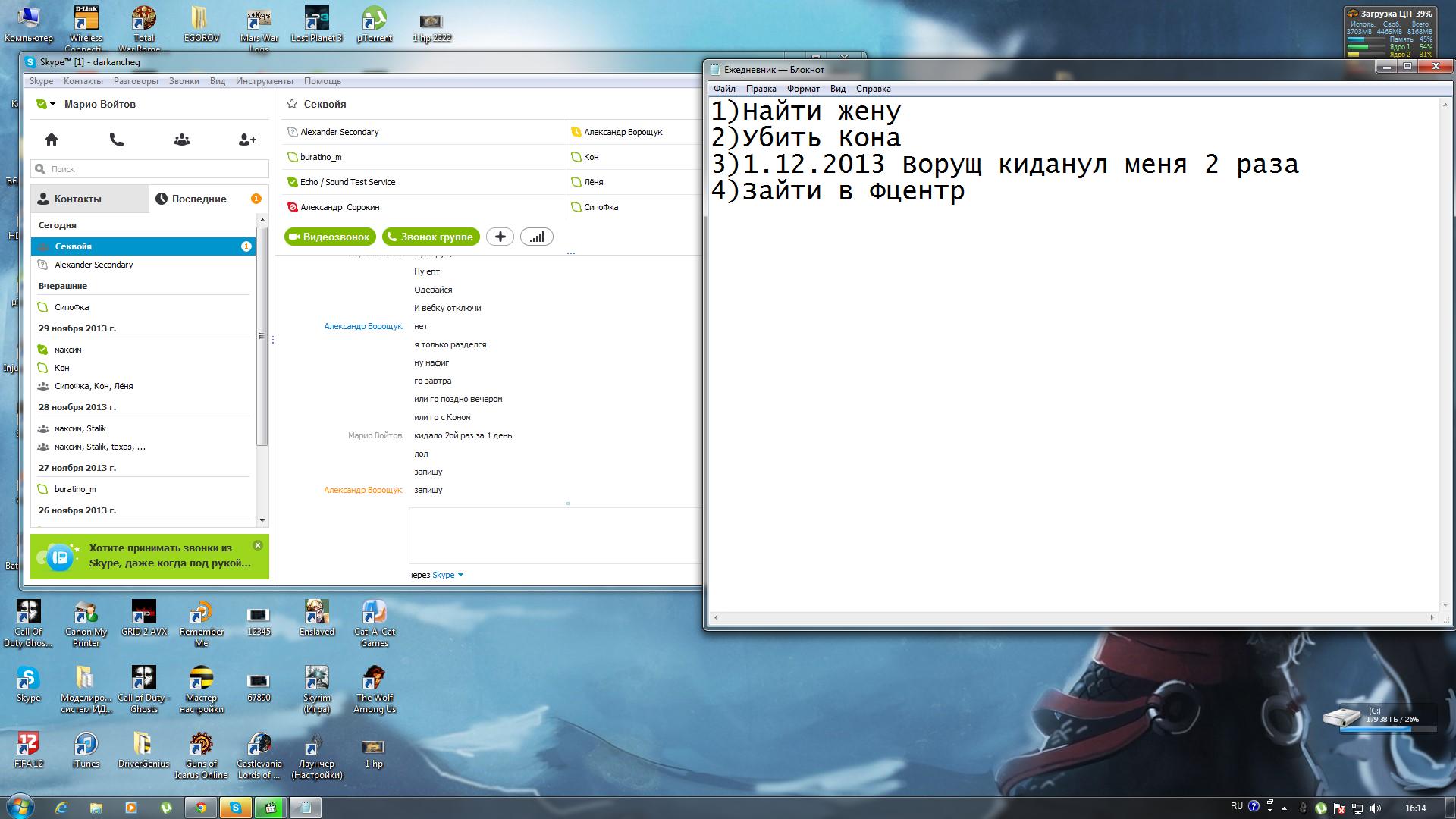Open Skype menu in menu bar
Image resolution: width=1456 pixels, height=819 pixels.
[41, 81]
